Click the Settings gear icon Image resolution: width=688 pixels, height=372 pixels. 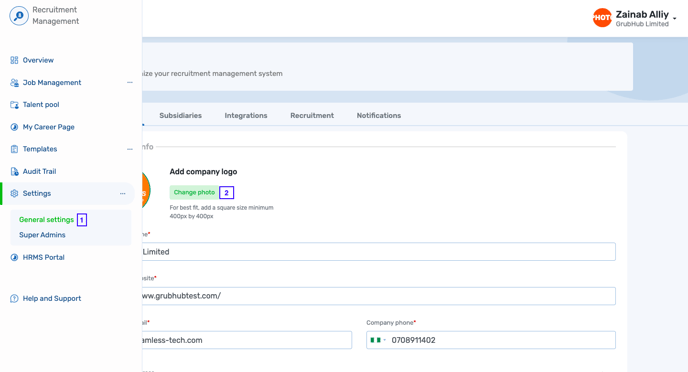tap(14, 193)
